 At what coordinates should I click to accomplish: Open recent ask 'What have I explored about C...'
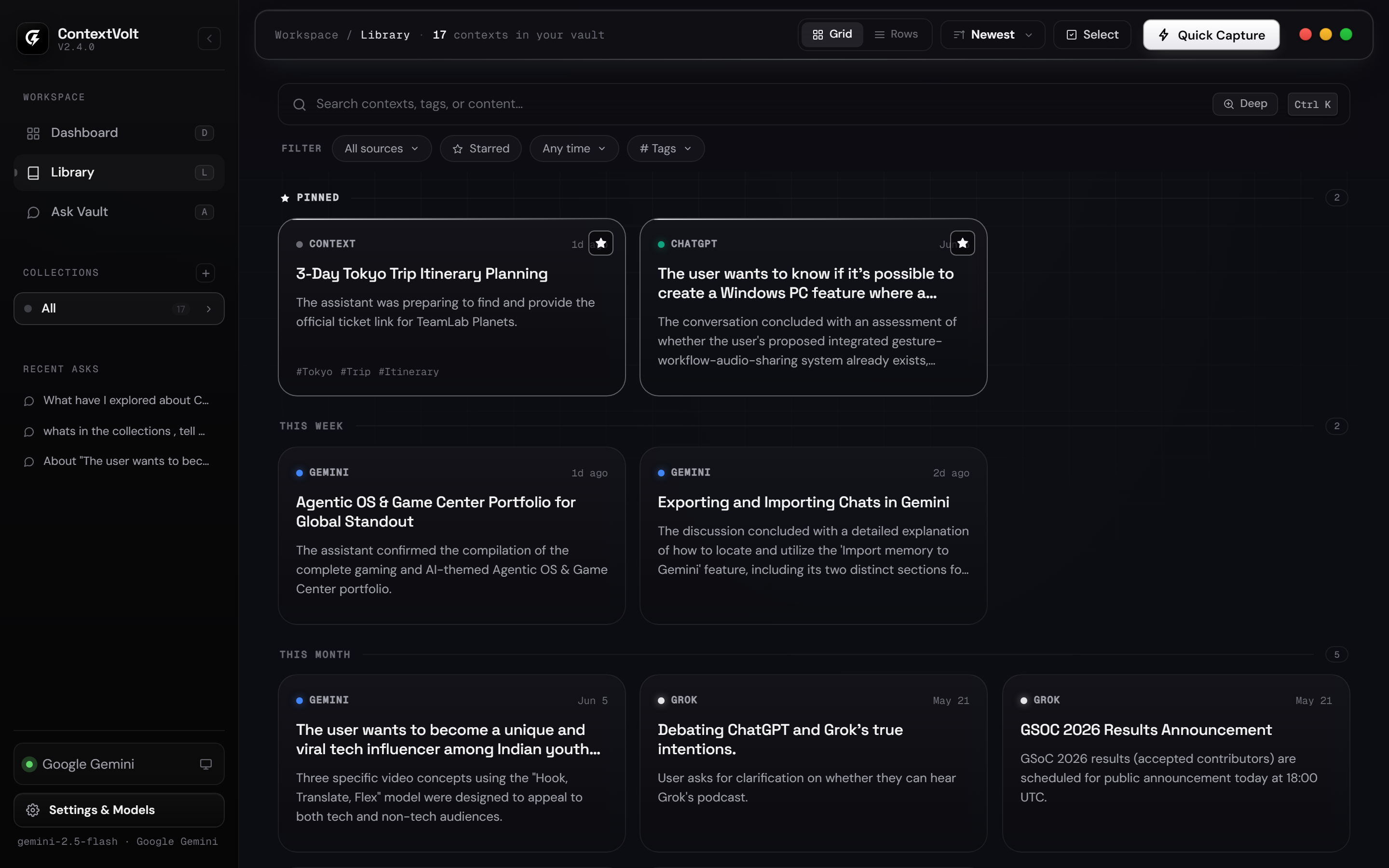click(119, 401)
